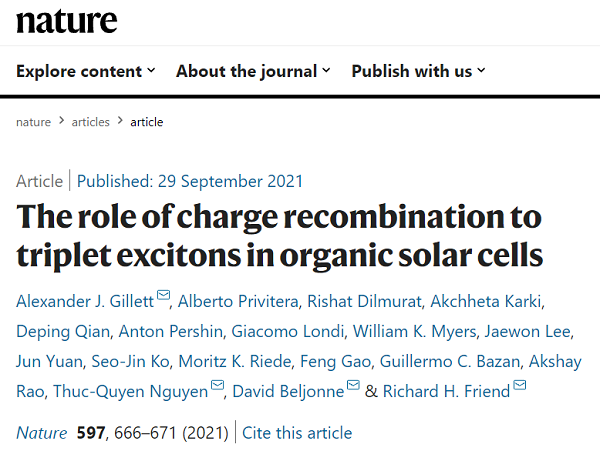Go to the nature breadcrumb link

pyautogui.click(x=33, y=122)
